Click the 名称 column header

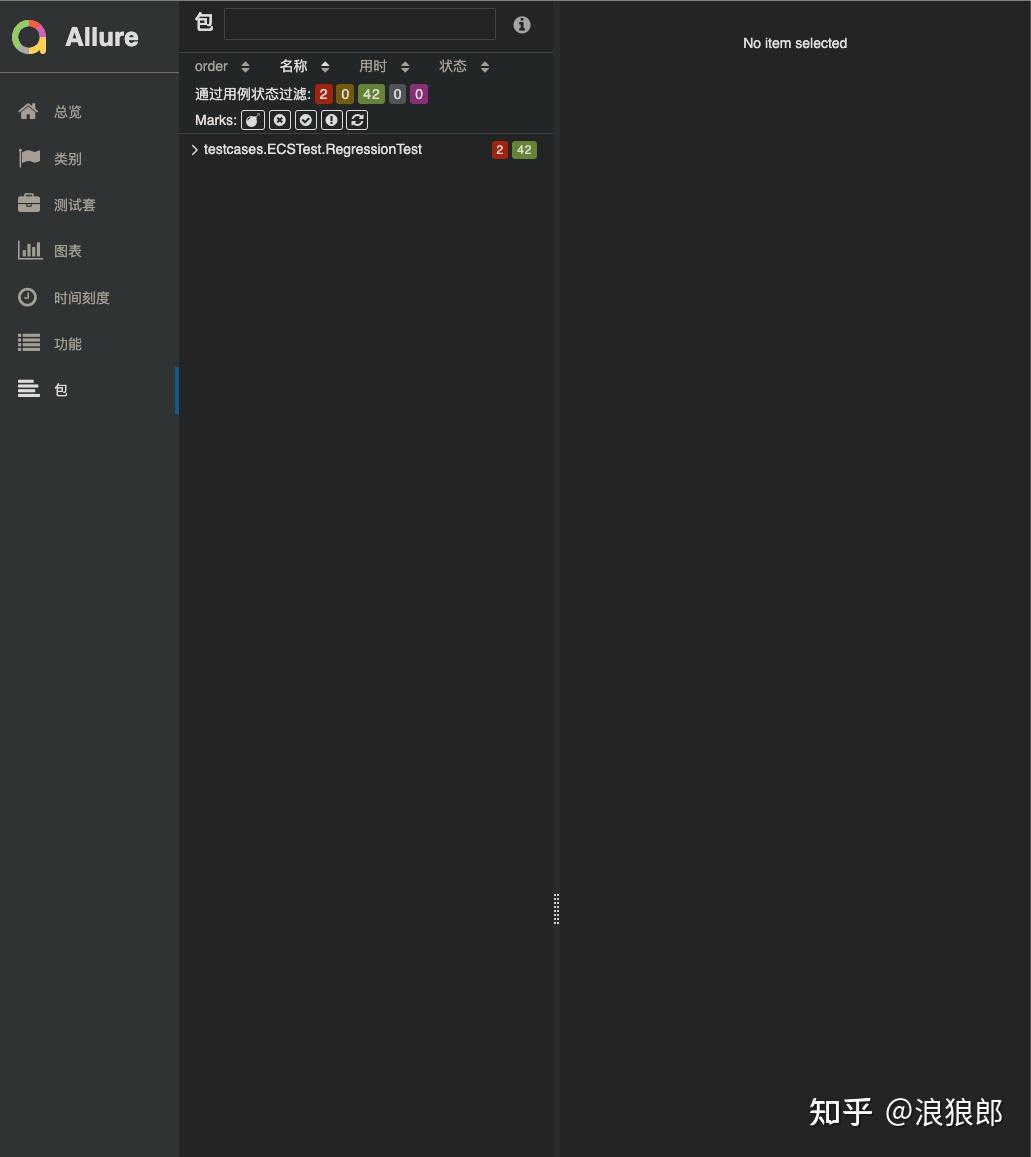coord(292,66)
